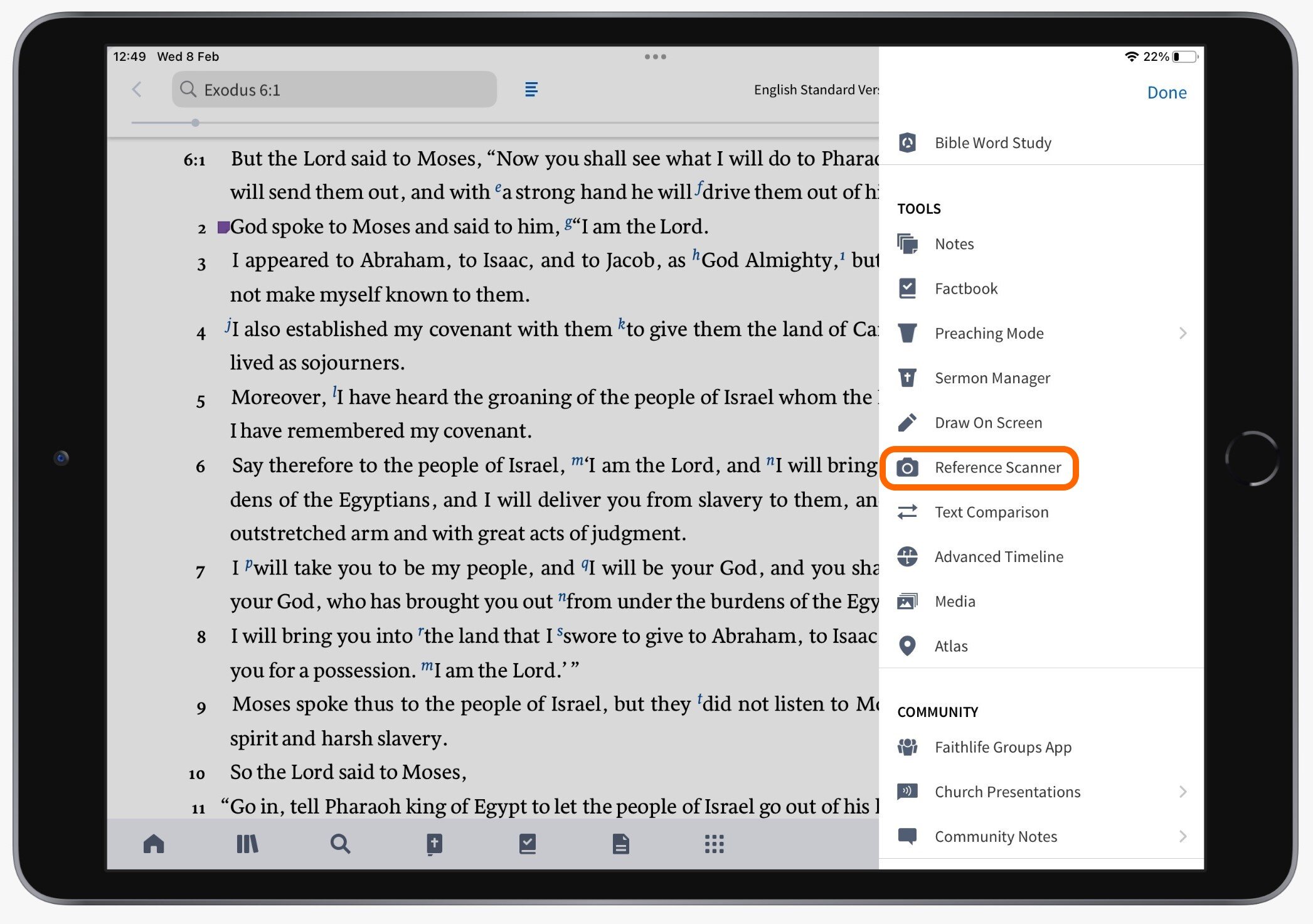Open the Media images icon
The image size is (1313, 924).
[x=908, y=601]
